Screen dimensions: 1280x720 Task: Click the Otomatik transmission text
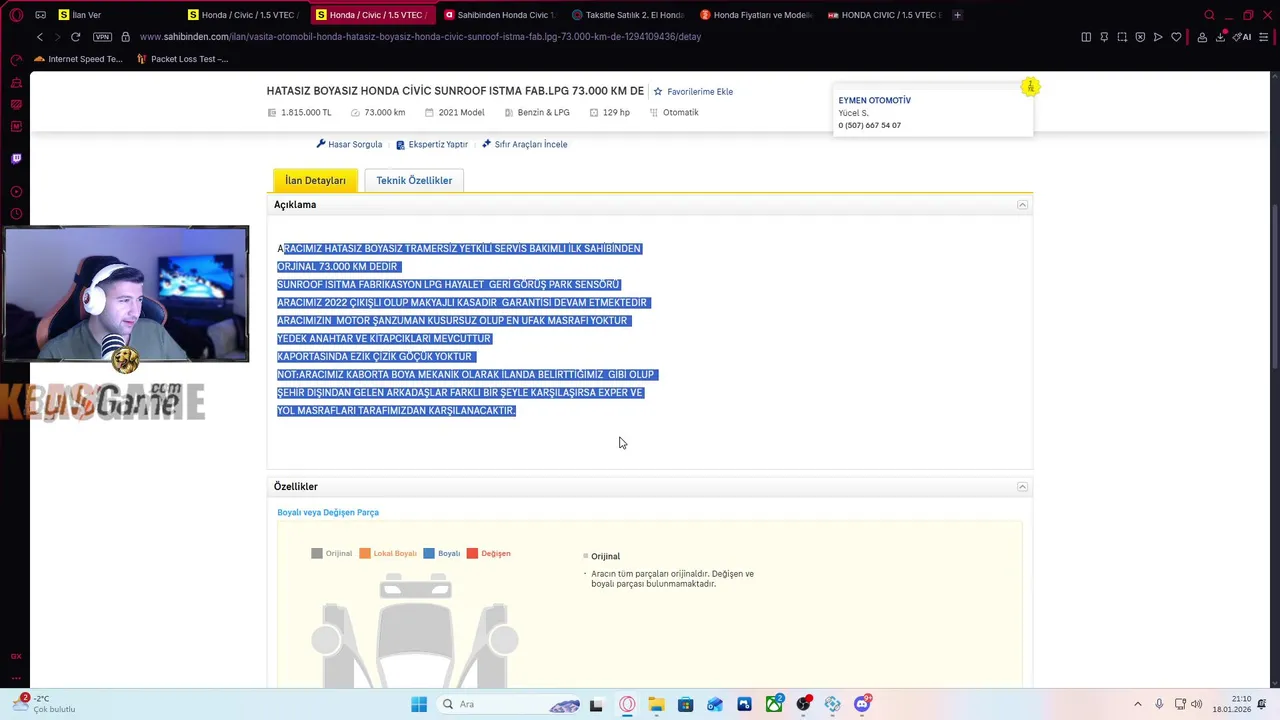[681, 113]
